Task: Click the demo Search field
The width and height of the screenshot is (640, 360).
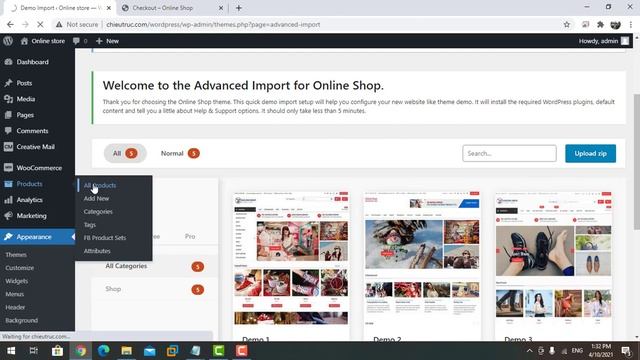Action: pyautogui.click(x=509, y=153)
